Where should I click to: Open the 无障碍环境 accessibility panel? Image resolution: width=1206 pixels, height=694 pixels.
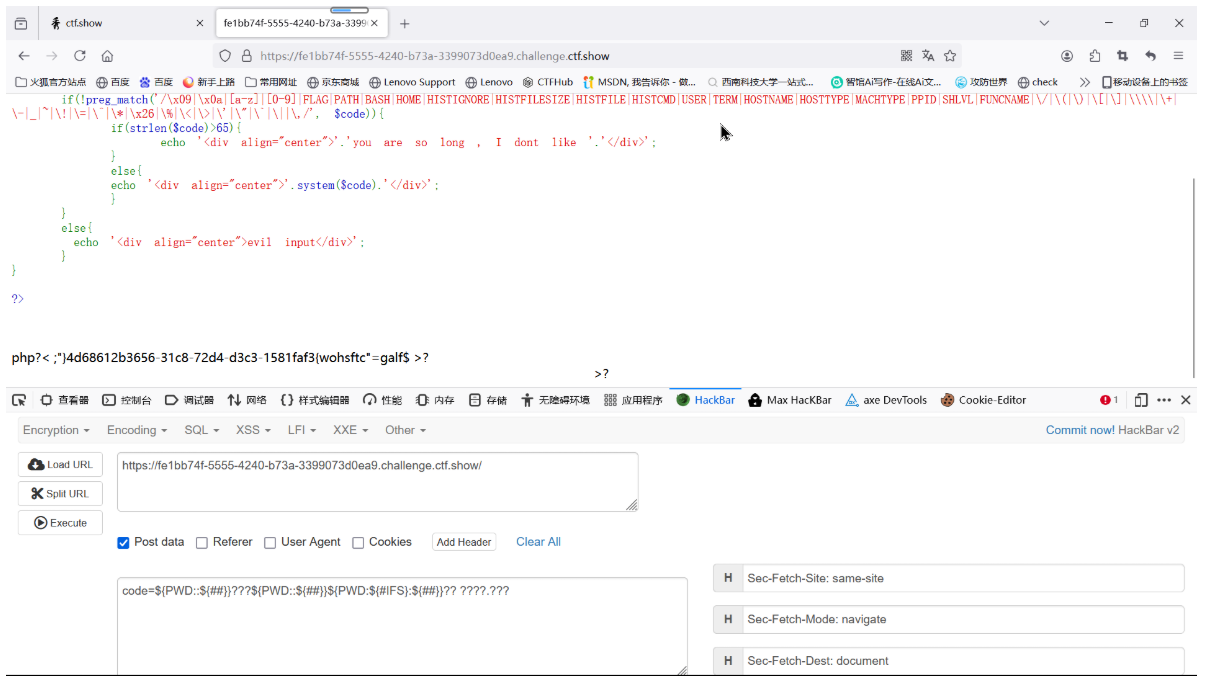point(555,400)
